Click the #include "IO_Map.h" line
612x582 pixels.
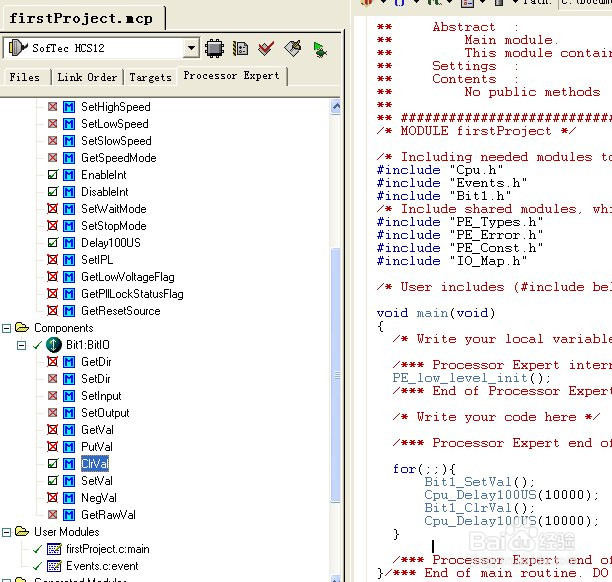coord(452,261)
